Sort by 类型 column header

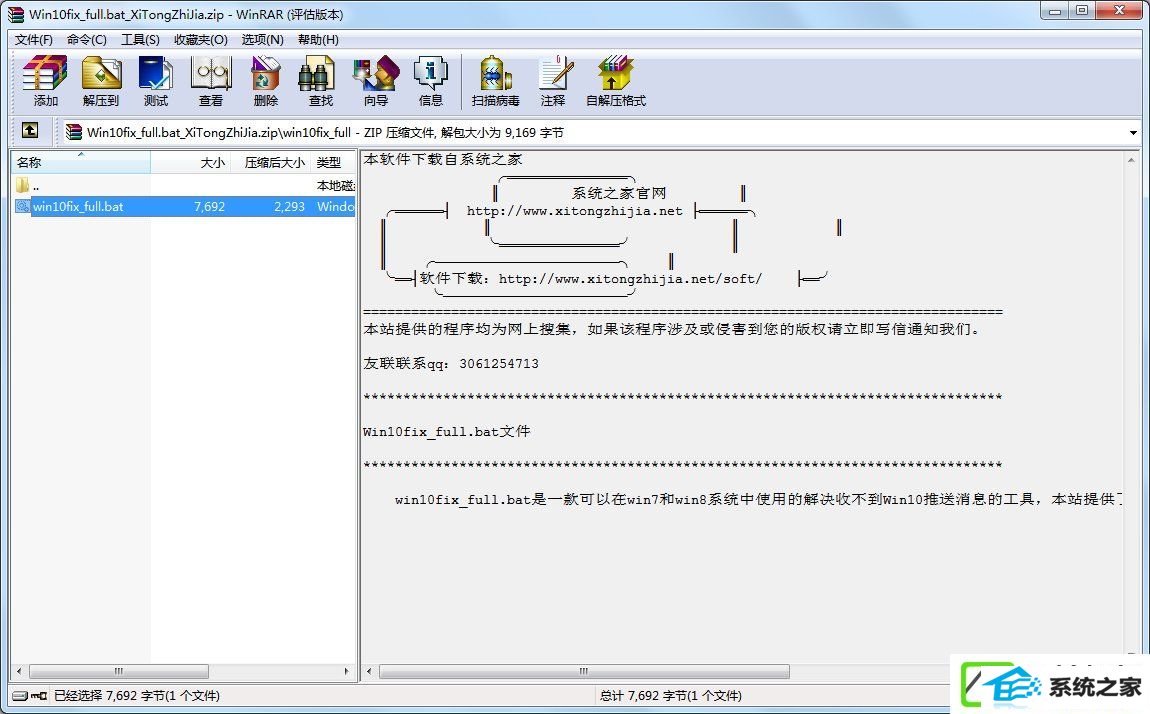pos(333,162)
